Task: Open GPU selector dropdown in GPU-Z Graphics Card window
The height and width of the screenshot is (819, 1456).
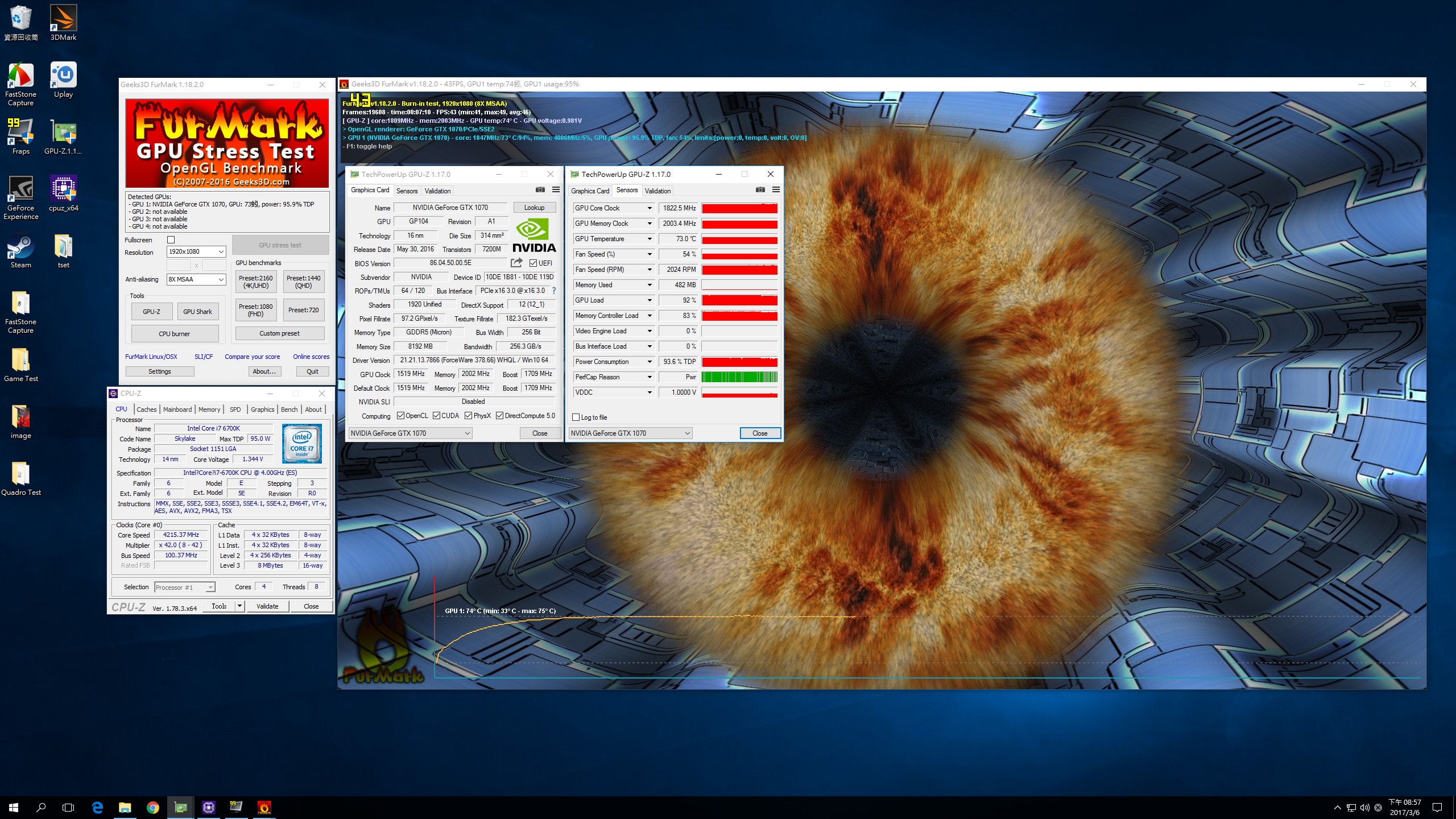Action: pyautogui.click(x=410, y=433)
